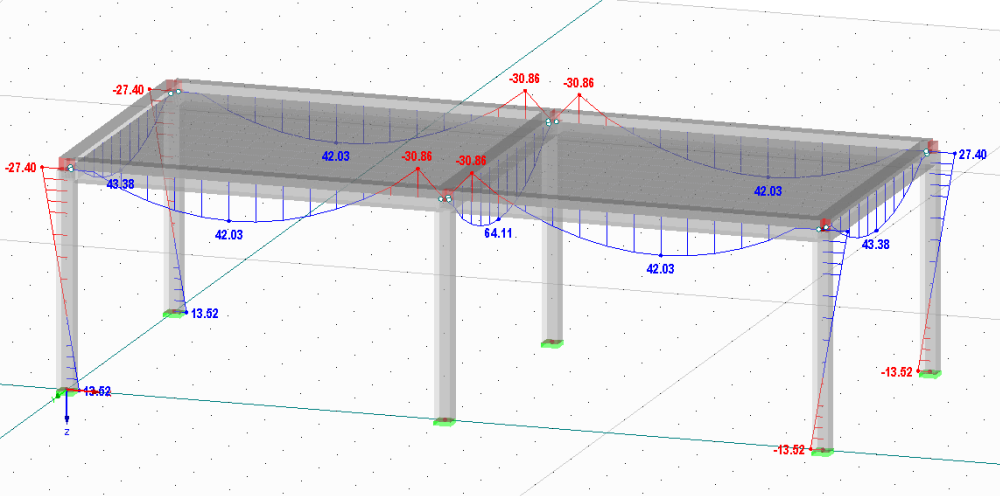Select the 64.11 moment value label
This screenshot has height=496, width=1000.
click(x=498, y=233)
